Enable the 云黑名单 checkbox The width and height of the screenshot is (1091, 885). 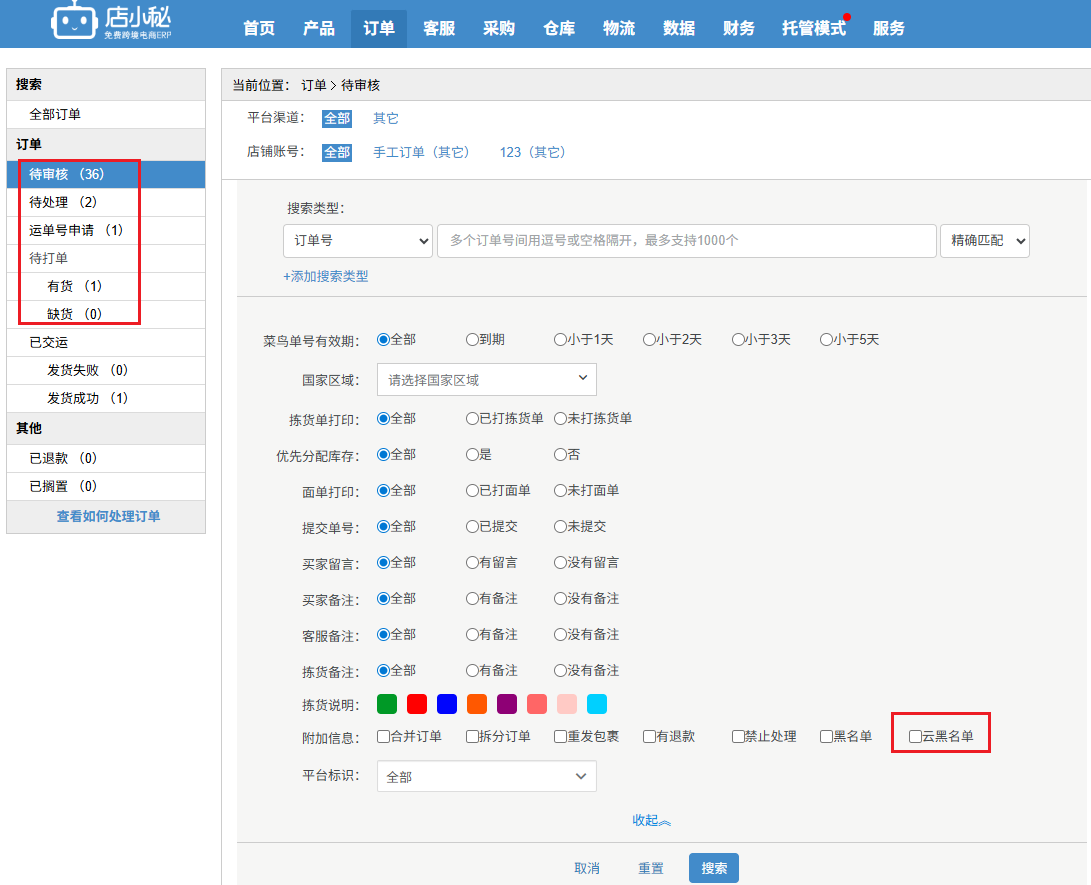[x=916, y=736]
